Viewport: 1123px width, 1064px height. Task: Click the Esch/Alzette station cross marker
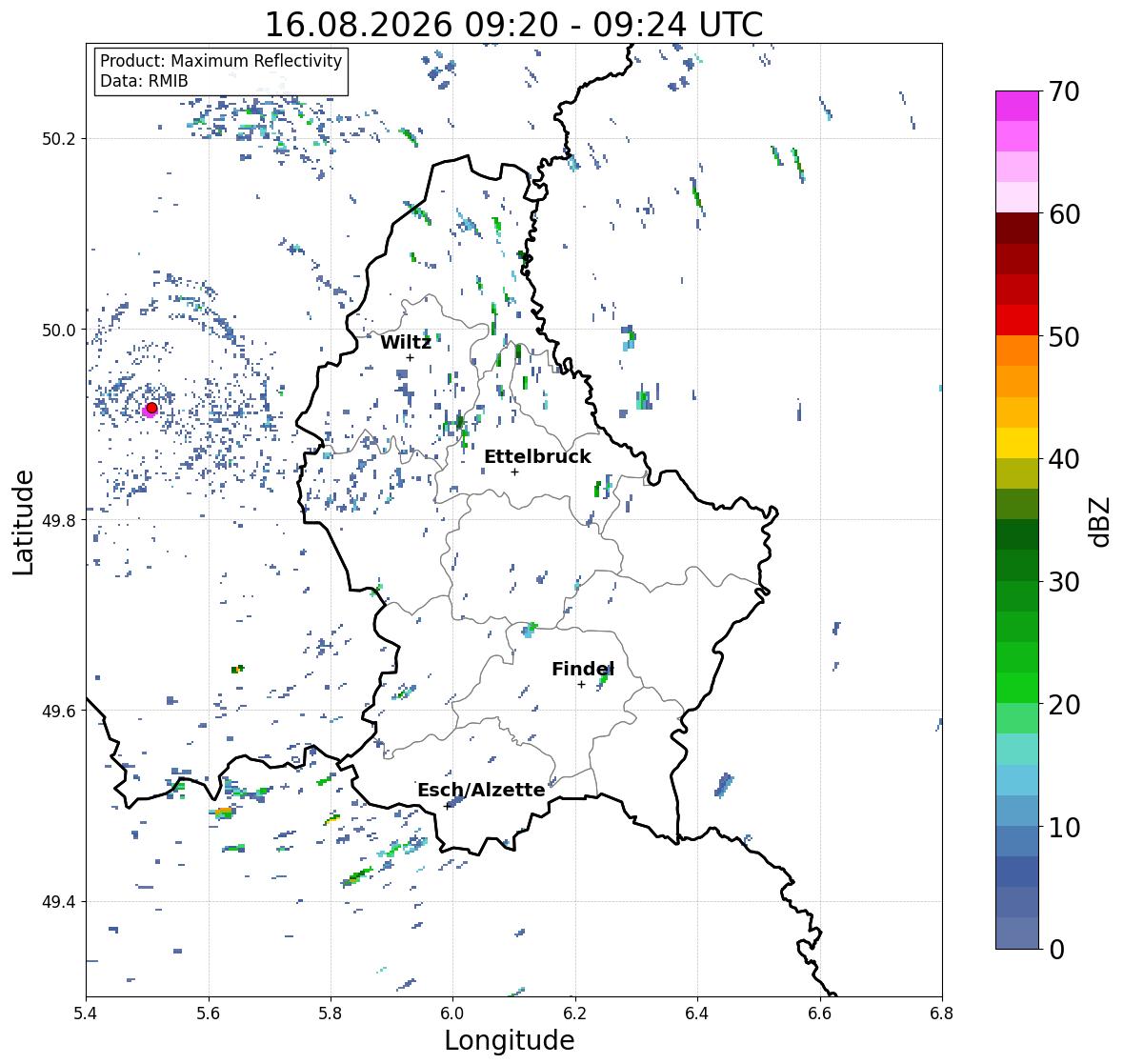pyautogui.click(x=448, y=806)
